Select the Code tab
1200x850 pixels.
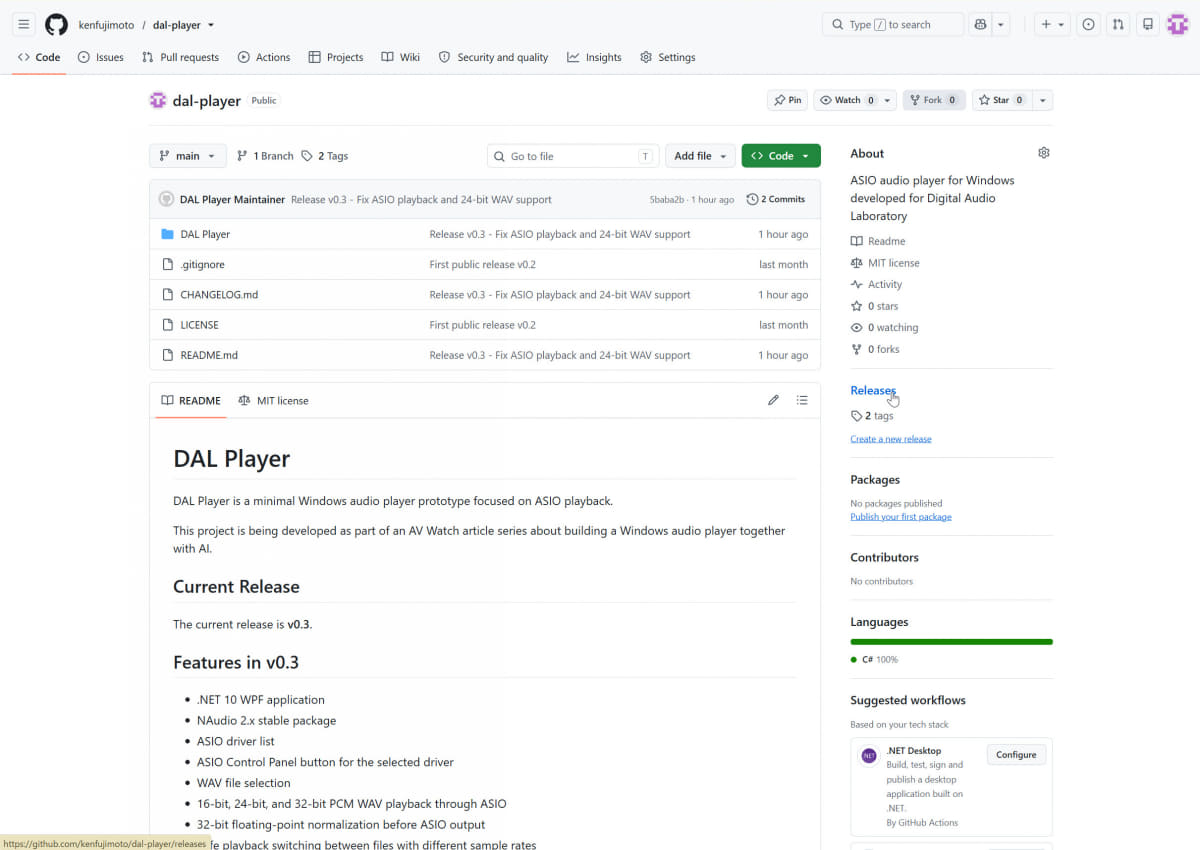39,57
